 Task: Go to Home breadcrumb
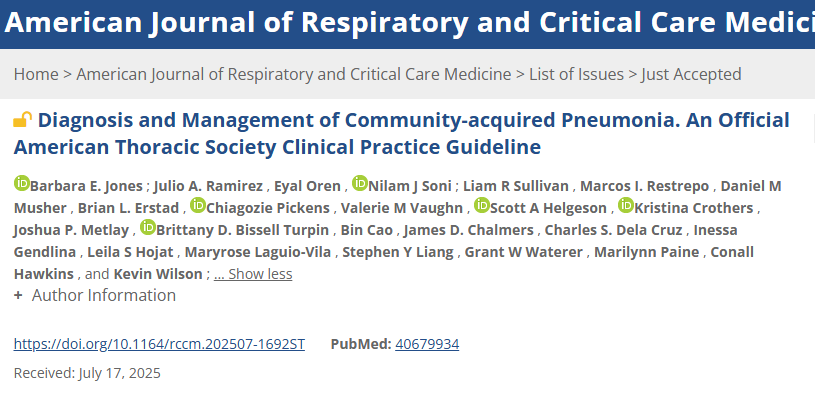pyautogui.click(x=36, y=74)
